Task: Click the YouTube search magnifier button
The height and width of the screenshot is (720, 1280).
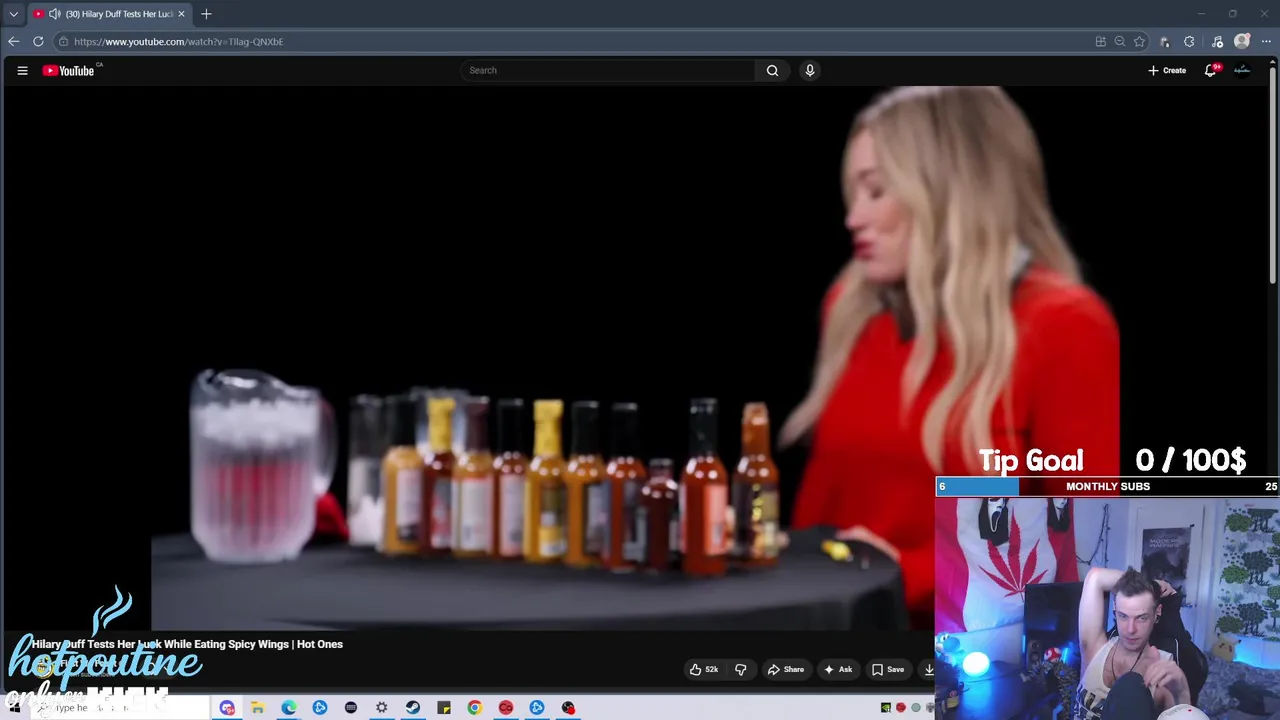Action: [x=772, y=70]
